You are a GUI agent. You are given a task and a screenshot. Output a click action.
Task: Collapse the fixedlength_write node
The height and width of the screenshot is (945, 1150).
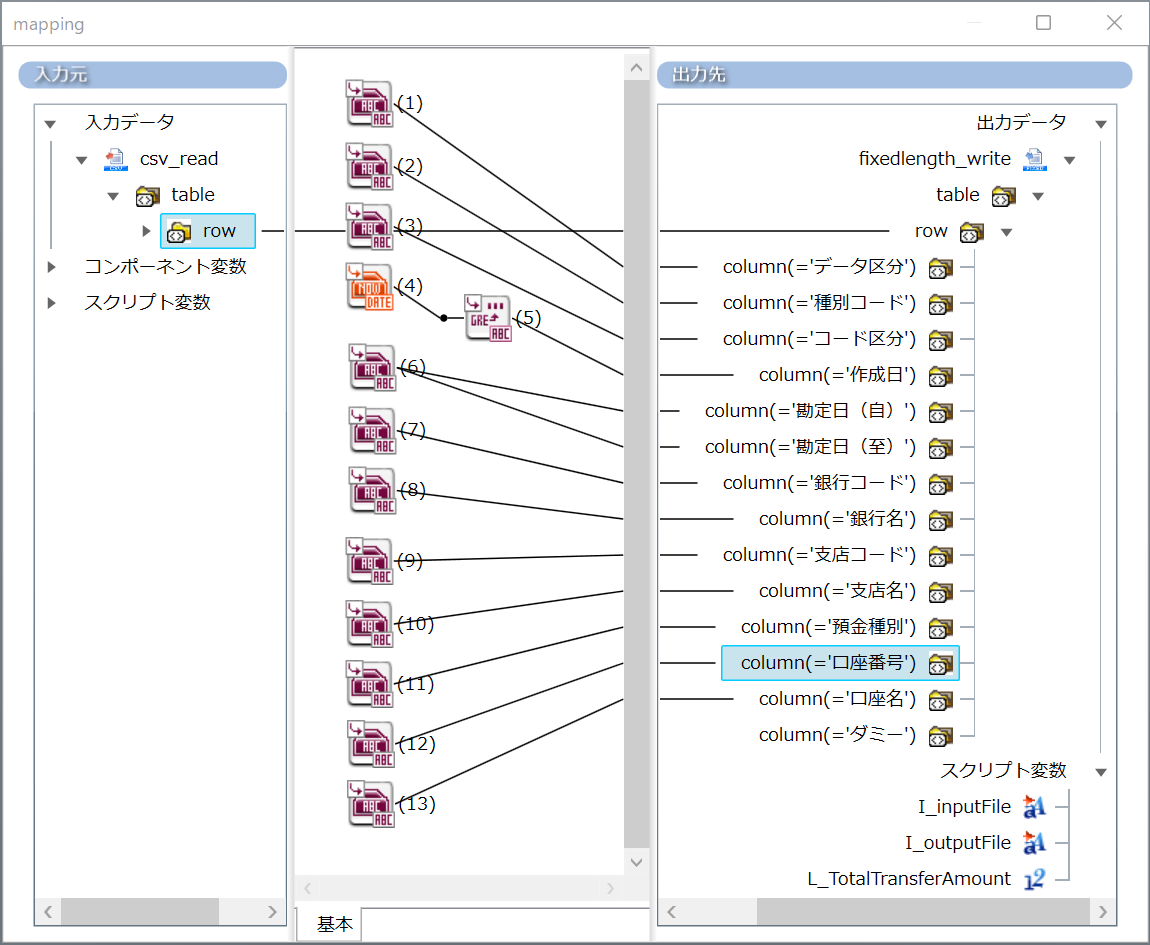coord(1069,160)
